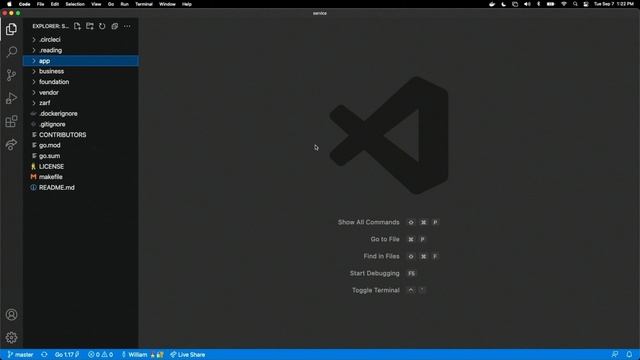Image resolution: width=640 pixels, height=360 pixels.
Task: Open the Help menu
Action: pos(187,4)
